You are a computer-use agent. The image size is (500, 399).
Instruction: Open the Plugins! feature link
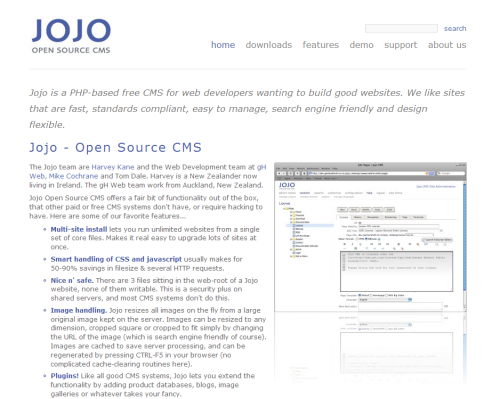pos(65,376)
